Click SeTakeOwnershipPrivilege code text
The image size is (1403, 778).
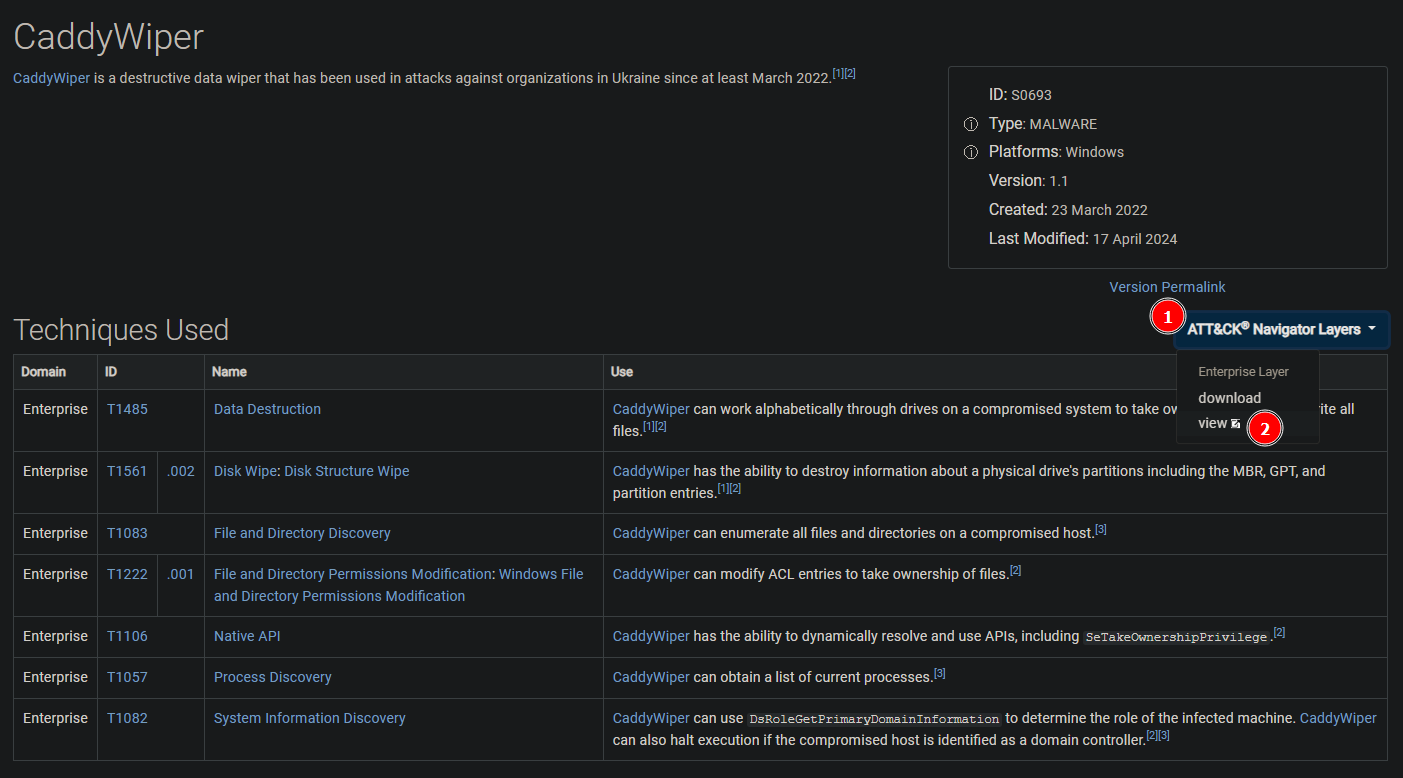(x=1176, y=637)
